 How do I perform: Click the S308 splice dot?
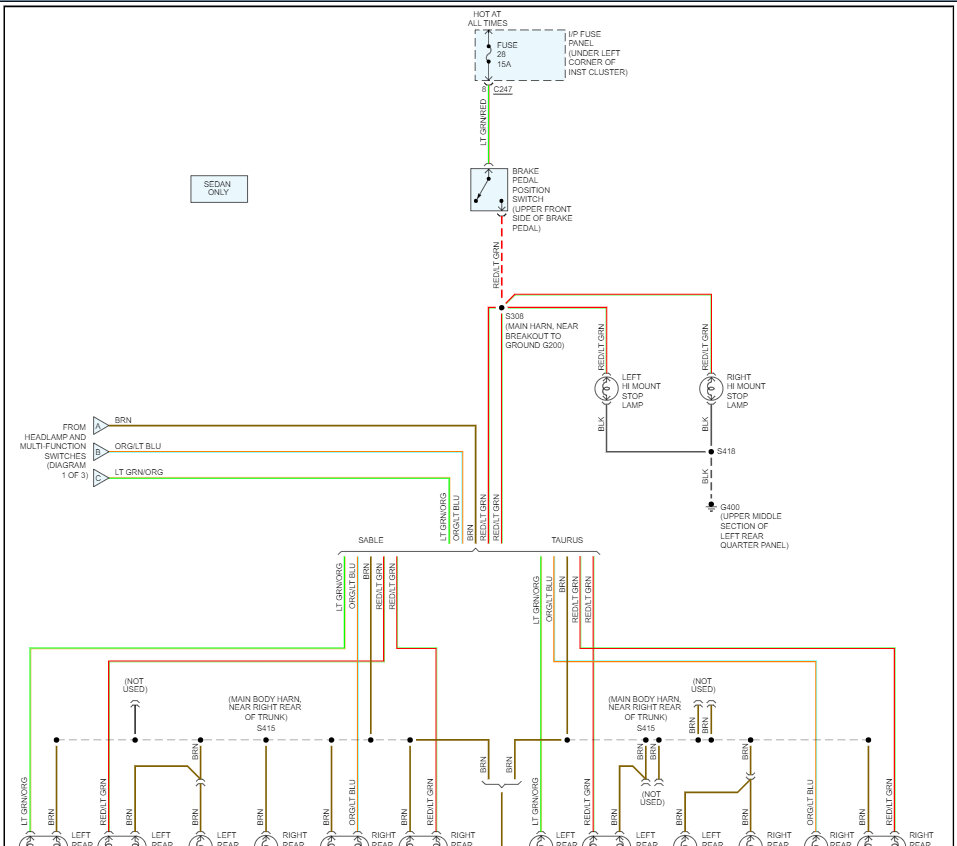(x=502, y=308)
